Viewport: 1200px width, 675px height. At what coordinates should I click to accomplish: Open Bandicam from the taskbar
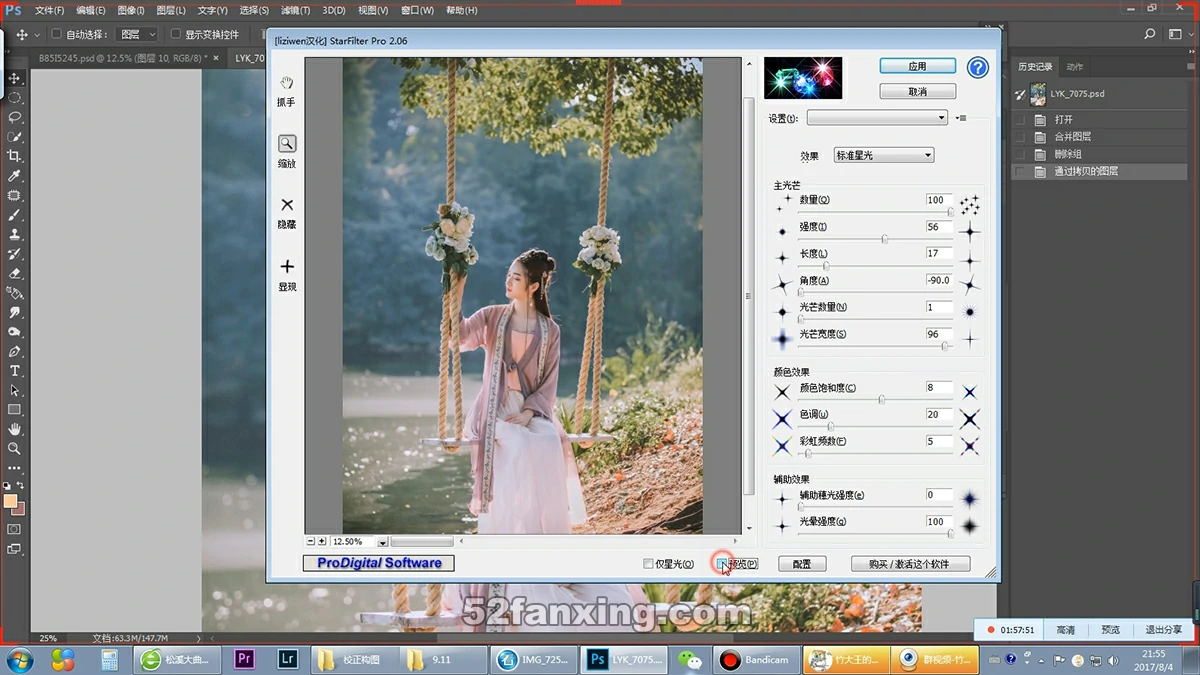(756, 659)
